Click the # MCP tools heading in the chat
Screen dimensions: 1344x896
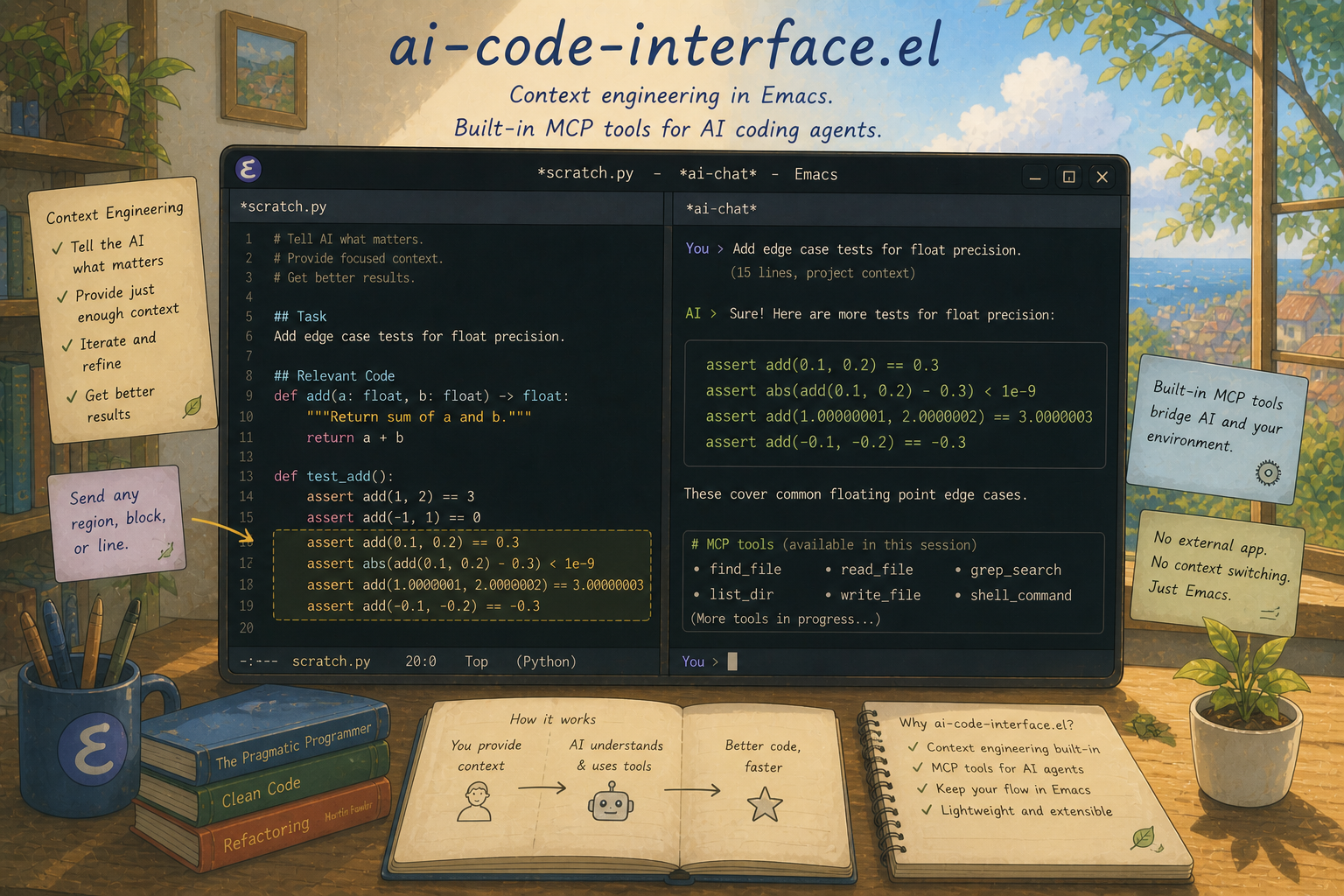pos(732,544)
